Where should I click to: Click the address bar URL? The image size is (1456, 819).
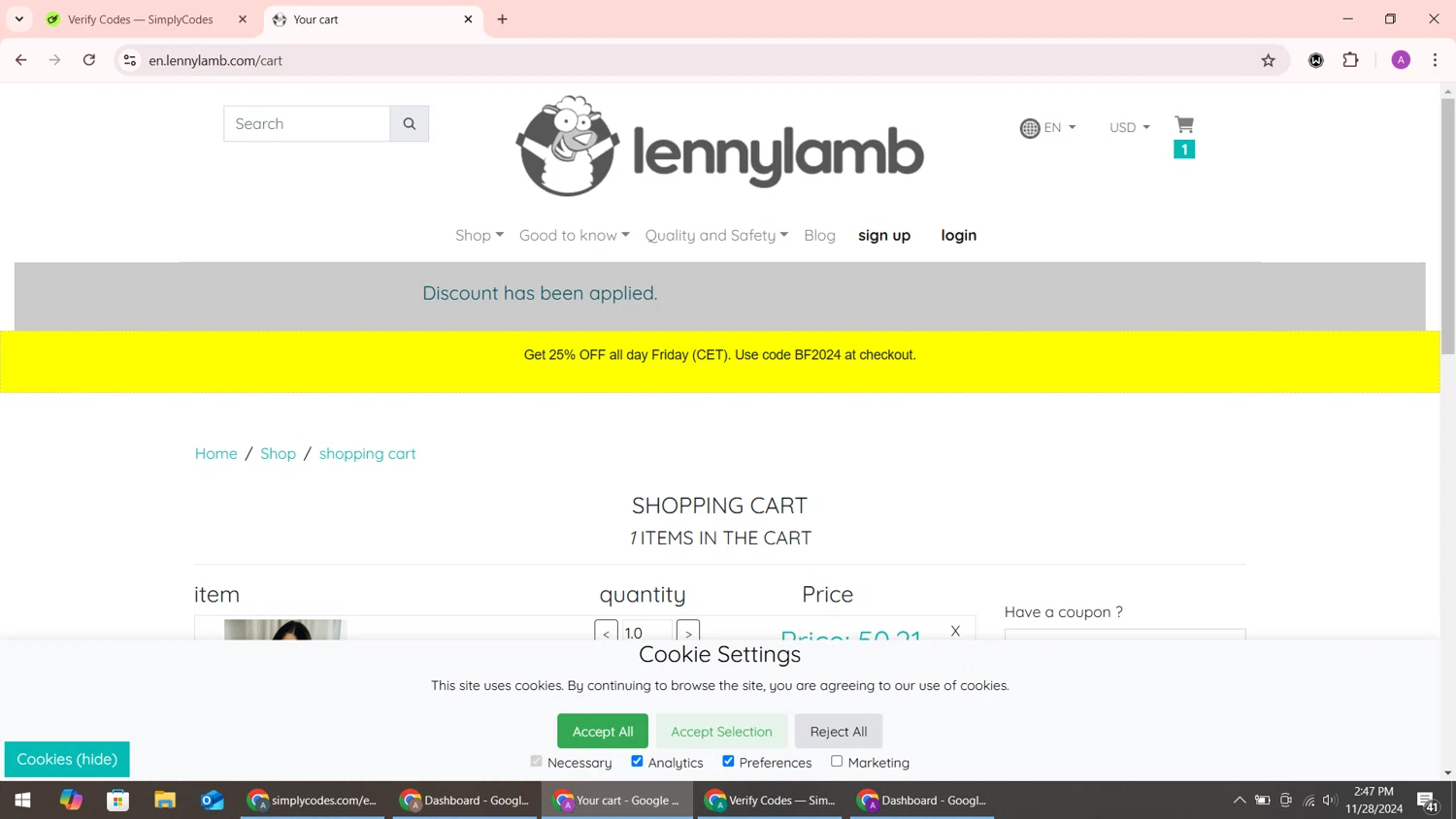click(215, 60)
